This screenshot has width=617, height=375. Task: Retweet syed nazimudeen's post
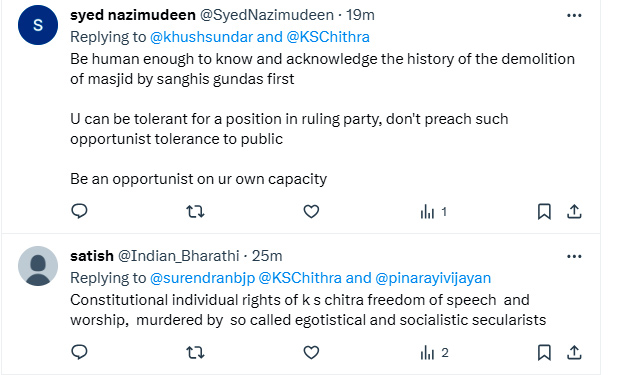pos(195,212)
